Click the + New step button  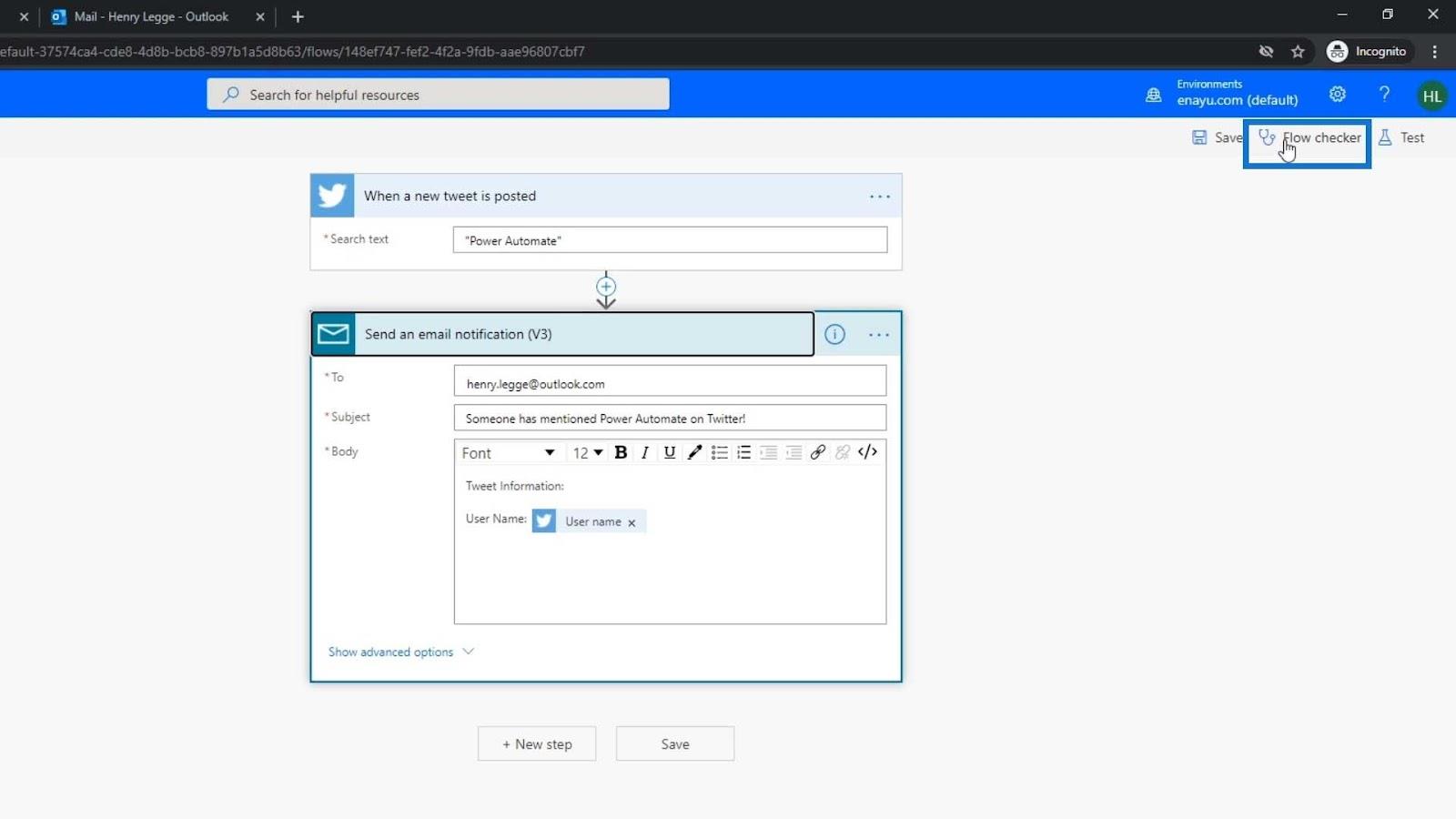[537, 743]
